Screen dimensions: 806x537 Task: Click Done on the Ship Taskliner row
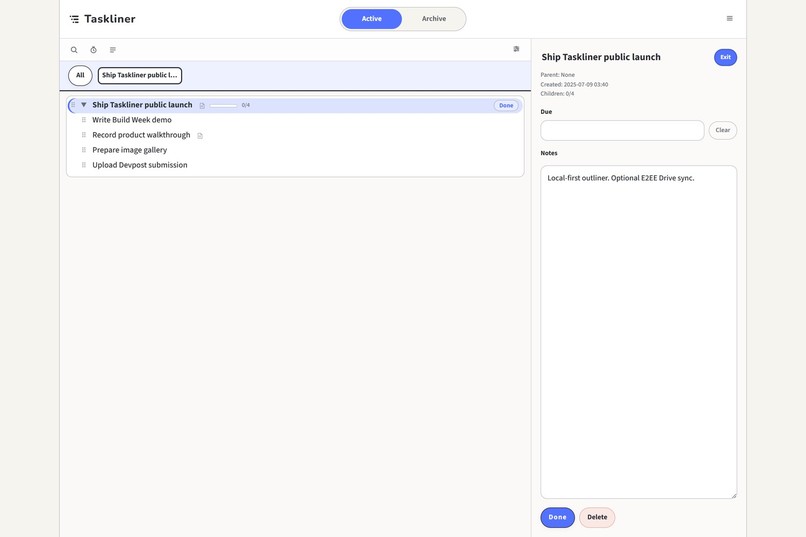pyautogui.click(x=506, y=105)
